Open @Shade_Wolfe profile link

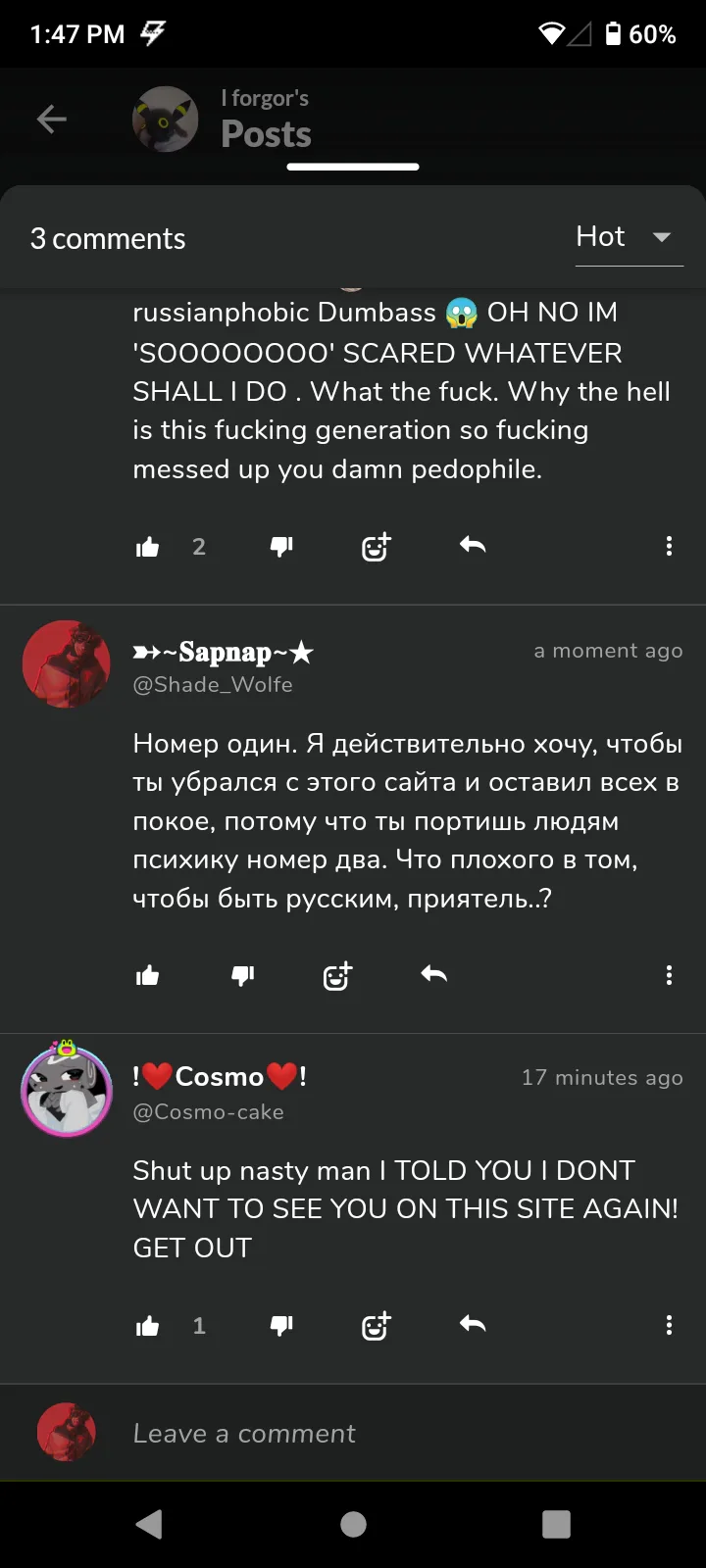(x=213, y=684)
